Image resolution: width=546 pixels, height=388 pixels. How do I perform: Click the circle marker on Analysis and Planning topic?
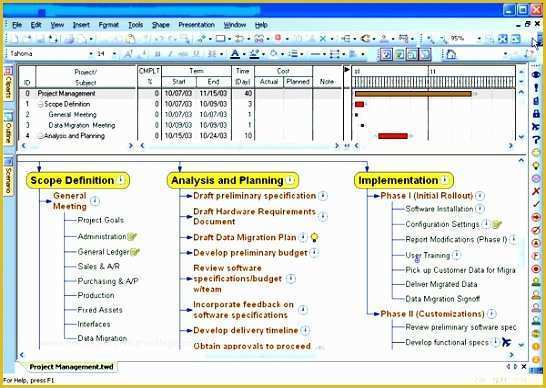click(x=290, y=180)
